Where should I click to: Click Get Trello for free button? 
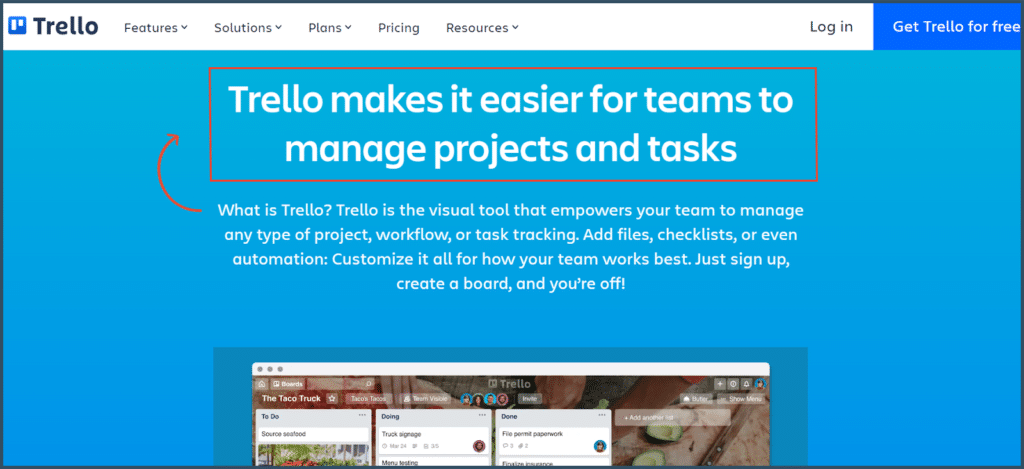[x=948, y=27]
